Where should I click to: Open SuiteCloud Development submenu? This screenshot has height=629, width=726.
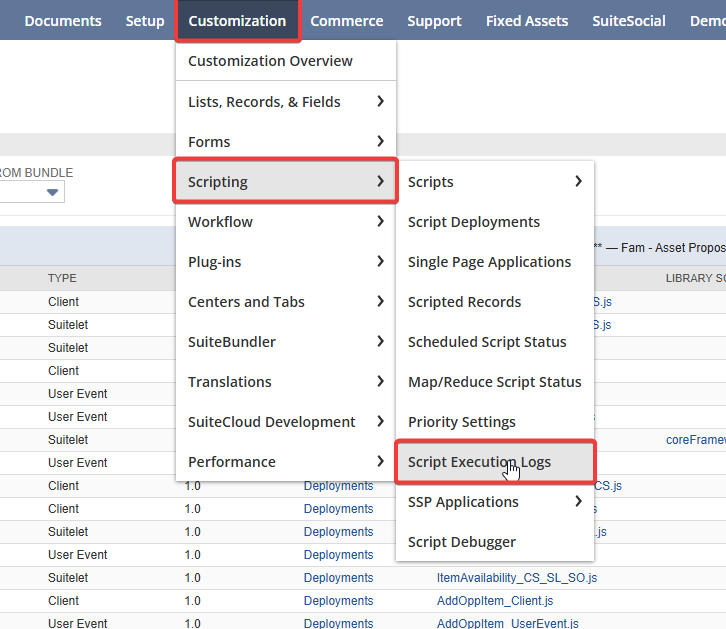[286, 422]
